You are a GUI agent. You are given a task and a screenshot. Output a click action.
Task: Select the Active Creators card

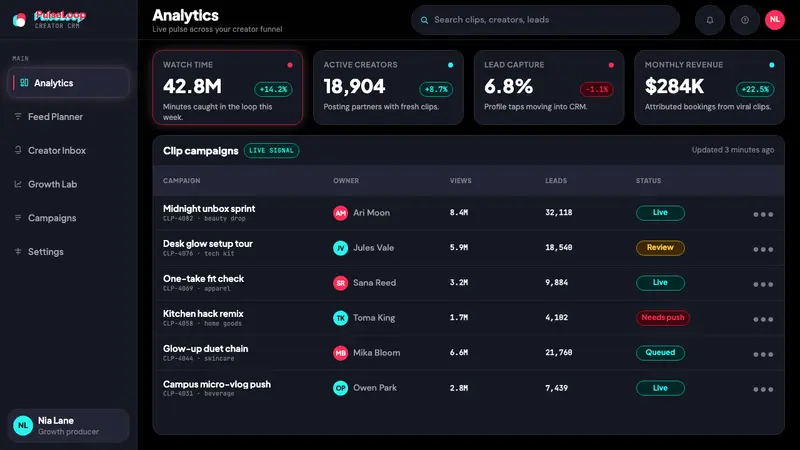click(x=388, y=87)
